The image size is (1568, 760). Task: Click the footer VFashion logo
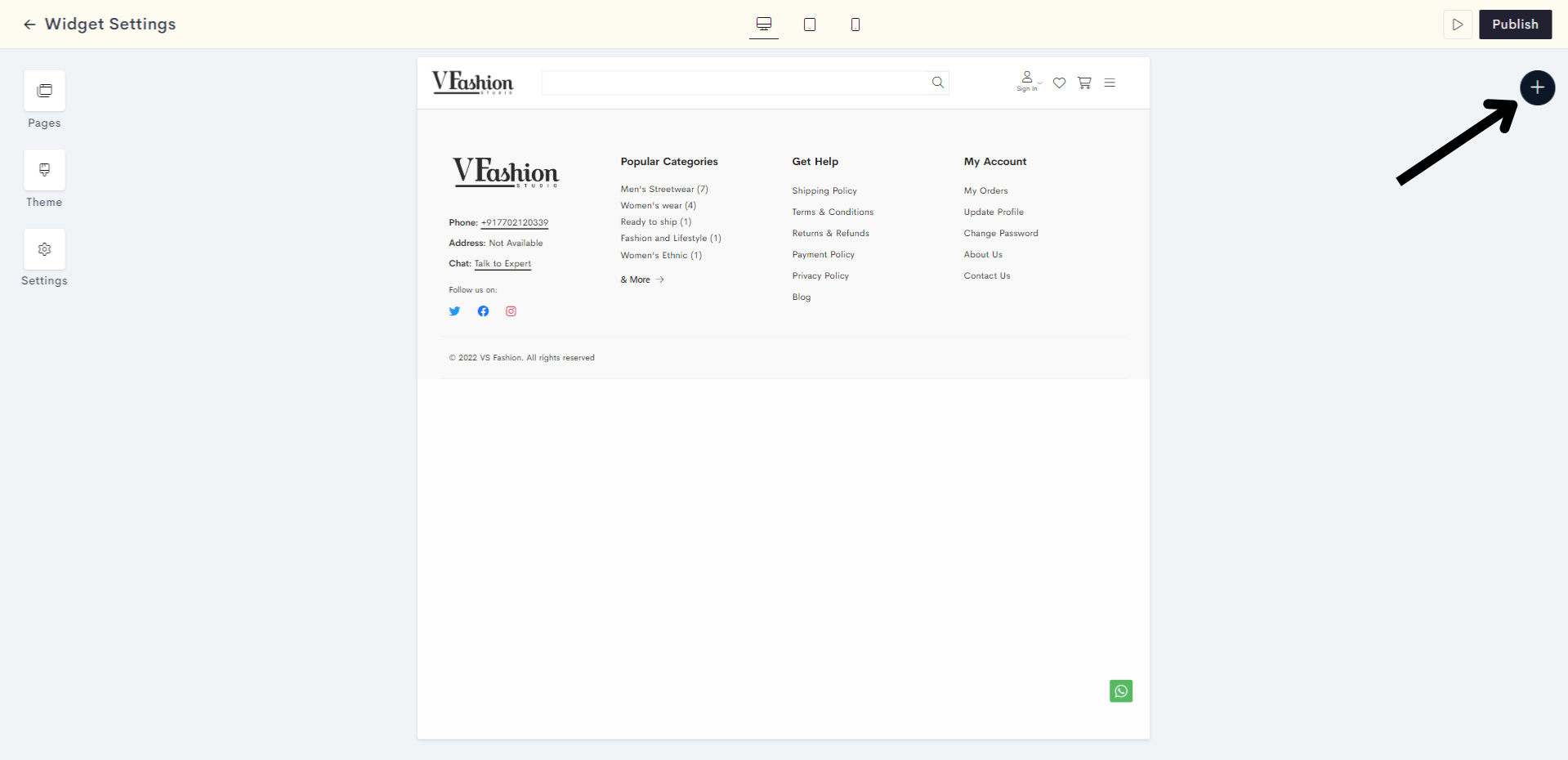pos(506,172)
